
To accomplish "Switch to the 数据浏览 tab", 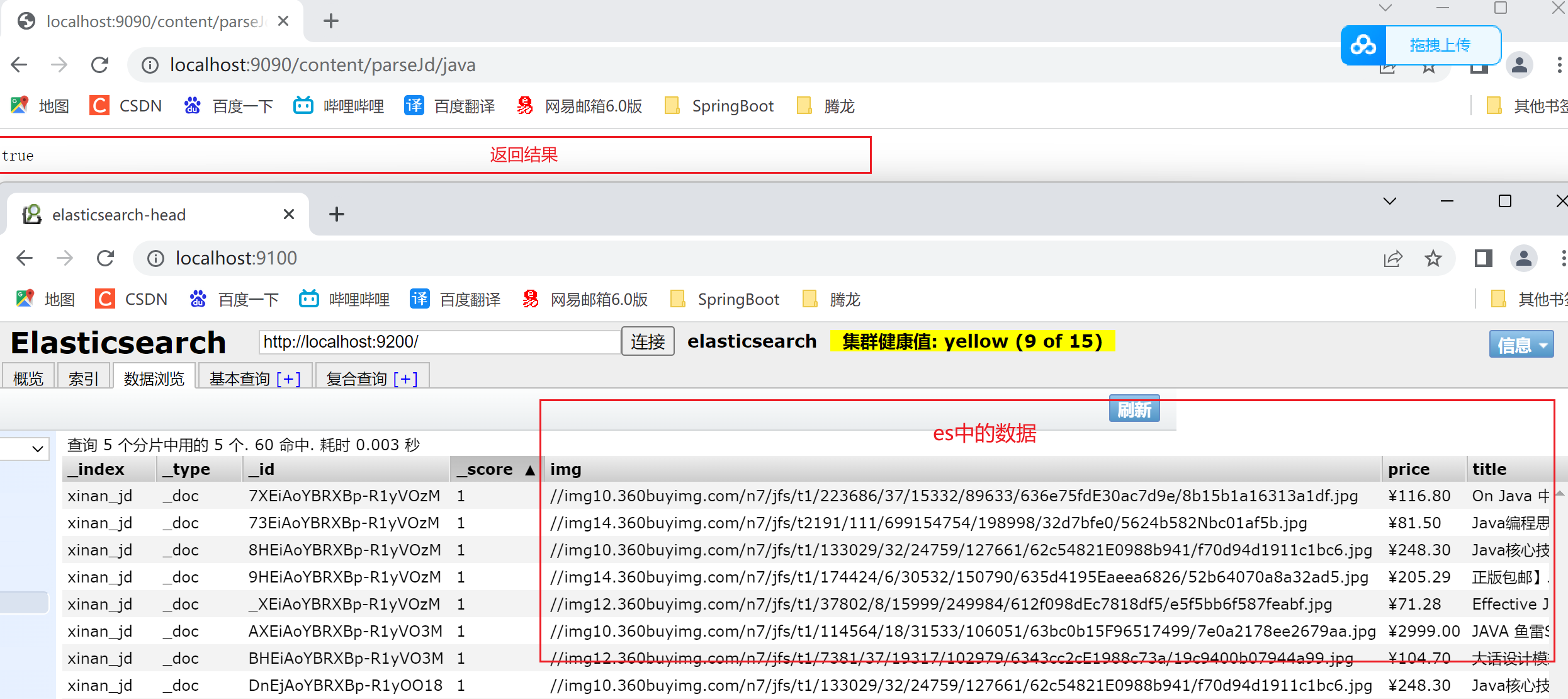I will pyautogui.click(x=154, y=378).
